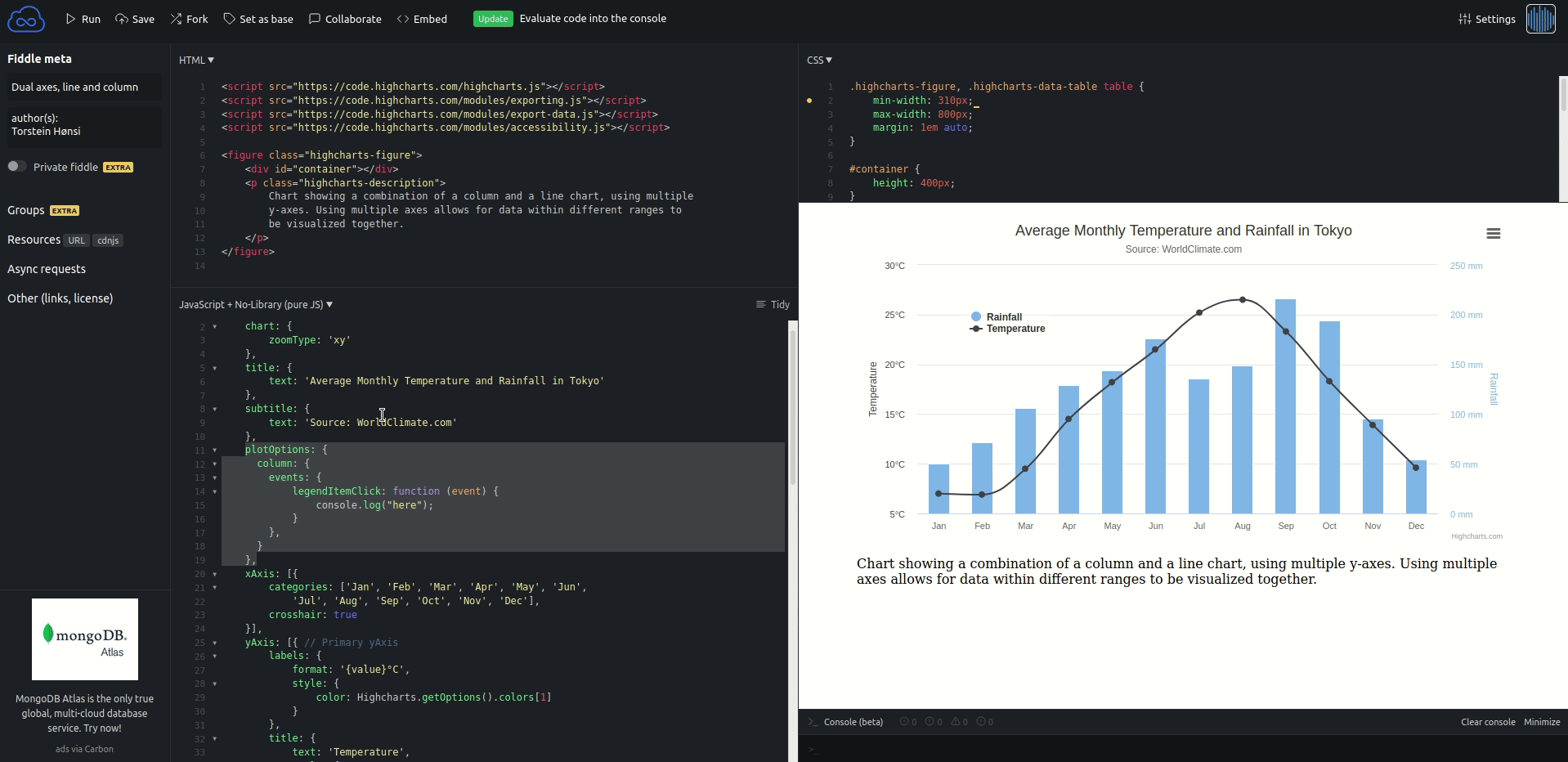Clear the console output
Viewport: 1568px width, 762px height.
coord(1487,722)
